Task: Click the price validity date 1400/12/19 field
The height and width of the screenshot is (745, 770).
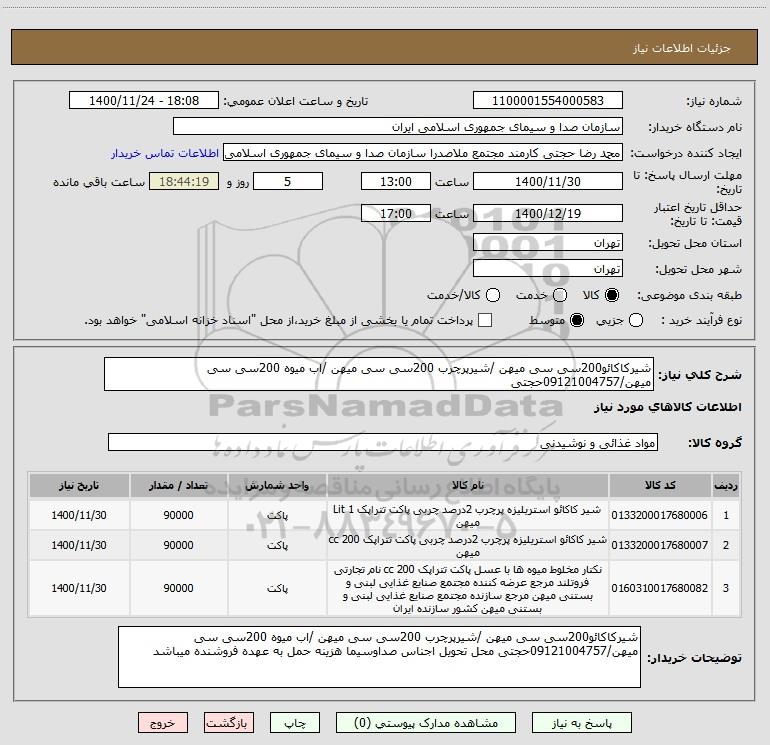Action: click(x=548, y=213)
